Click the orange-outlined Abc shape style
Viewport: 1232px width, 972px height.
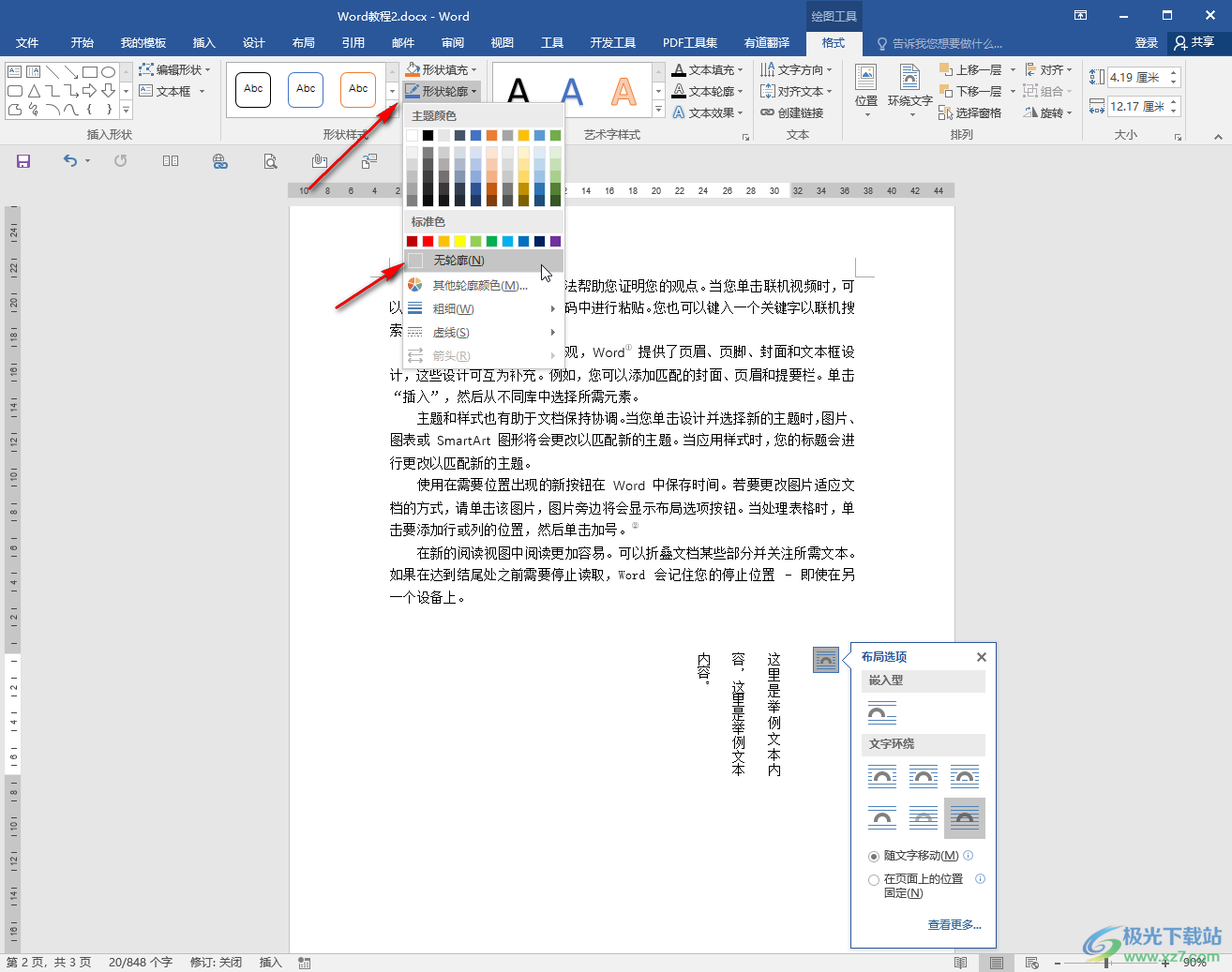click(x=358, y=89)
